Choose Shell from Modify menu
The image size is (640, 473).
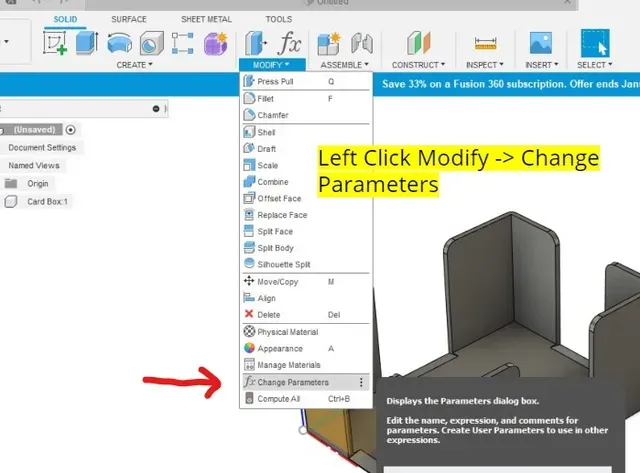306,132
